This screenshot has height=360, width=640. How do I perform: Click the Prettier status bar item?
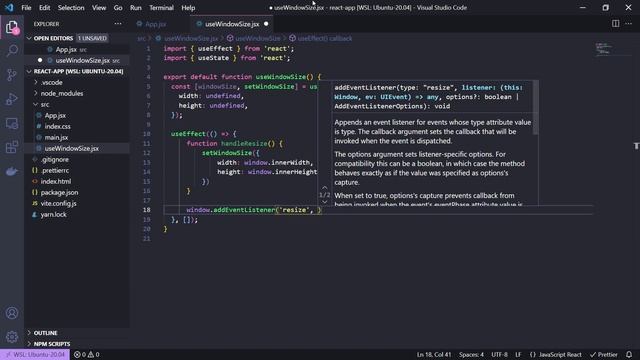tap(604, 354)
